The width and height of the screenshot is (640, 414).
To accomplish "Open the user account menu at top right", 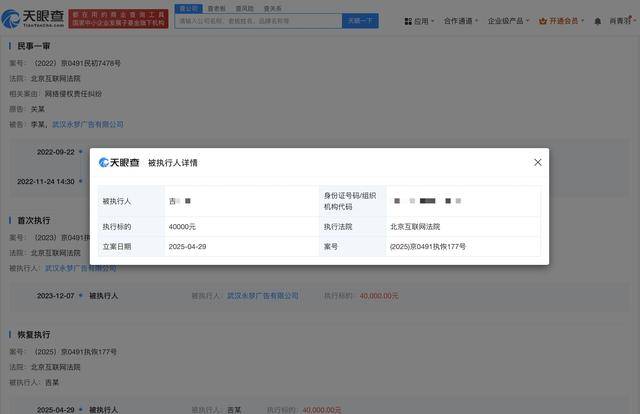I will coord(622,21).
